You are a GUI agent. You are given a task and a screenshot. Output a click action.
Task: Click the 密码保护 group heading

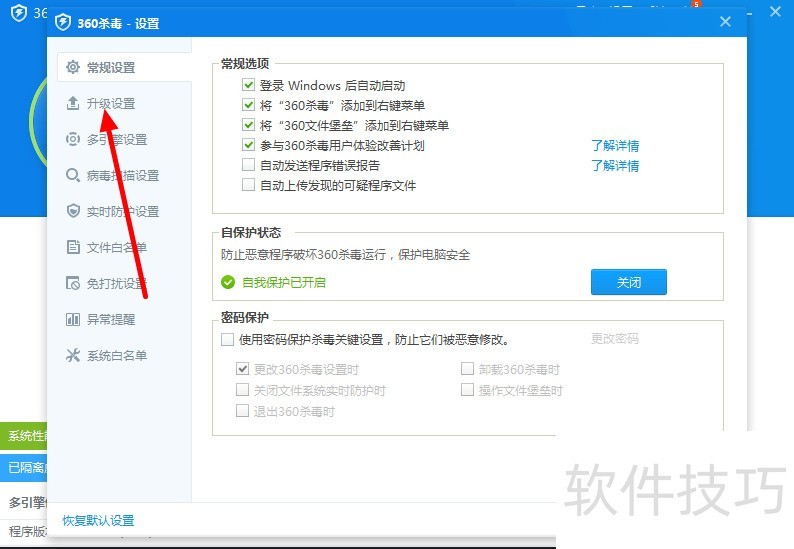245,317
